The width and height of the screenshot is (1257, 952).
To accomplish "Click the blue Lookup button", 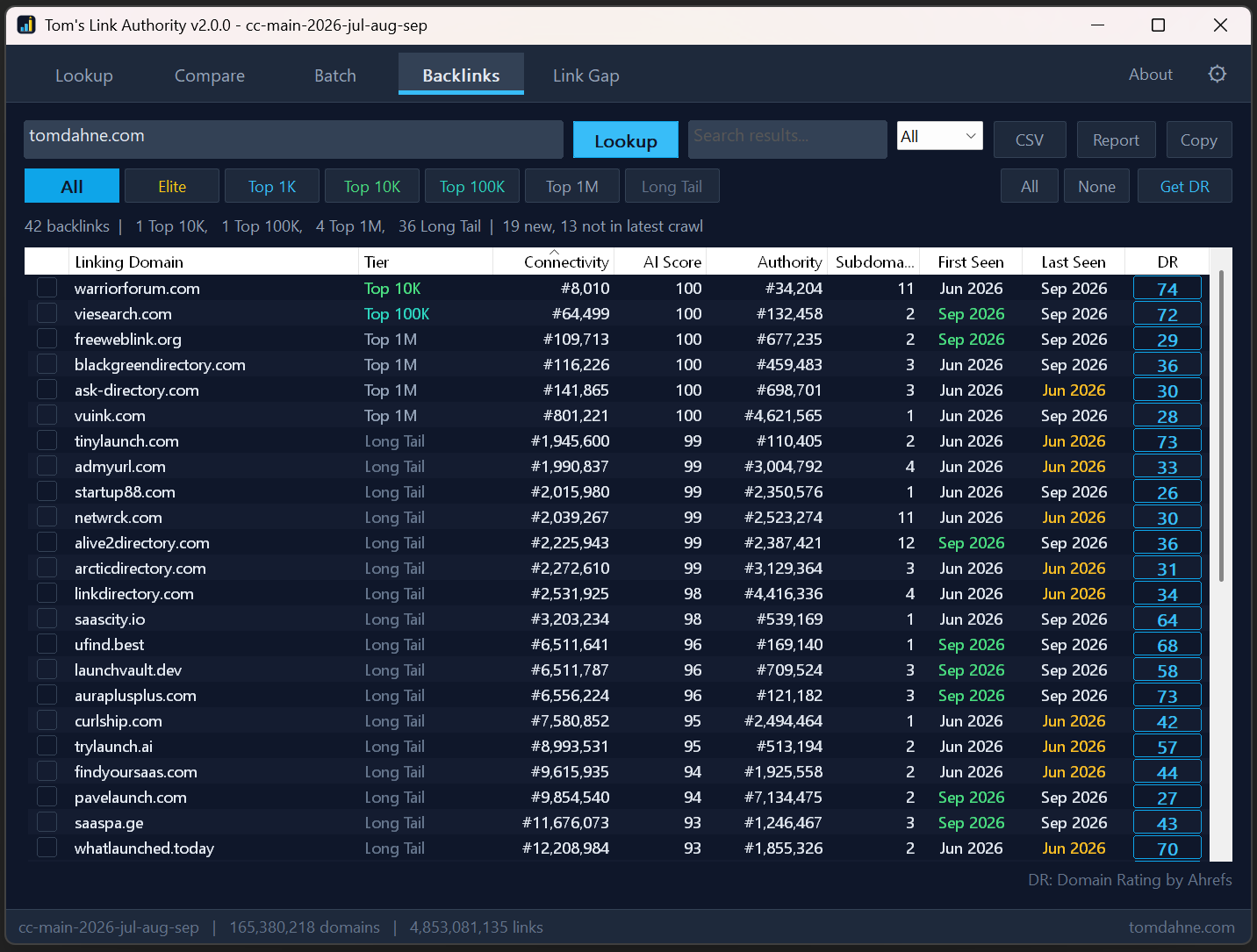I will [x=626, y=140].
